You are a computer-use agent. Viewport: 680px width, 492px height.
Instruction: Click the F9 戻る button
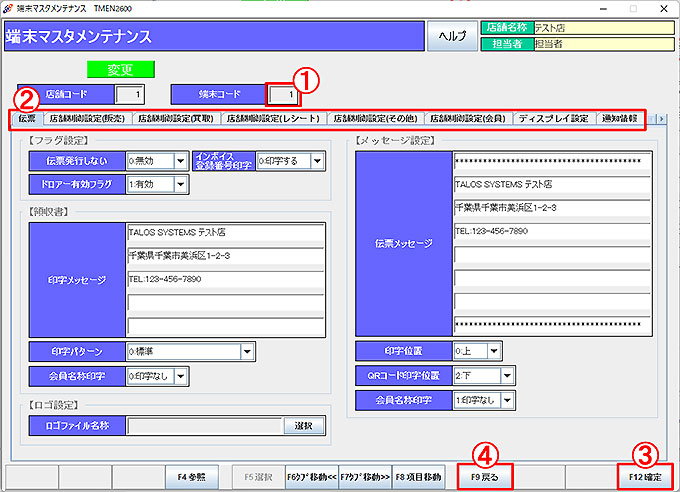pyautogui.click(x=484, y=477)
